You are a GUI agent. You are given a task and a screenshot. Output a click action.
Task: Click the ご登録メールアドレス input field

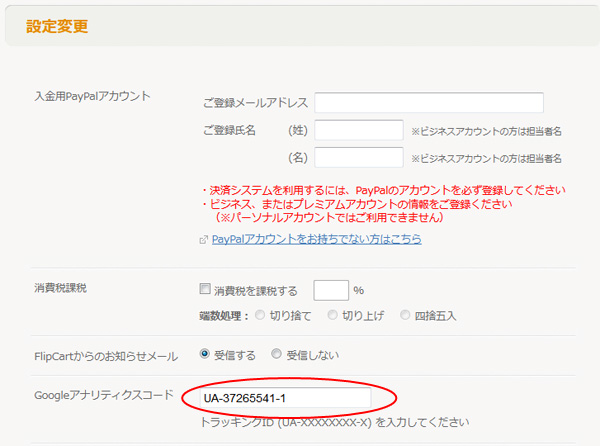point(429,103)
